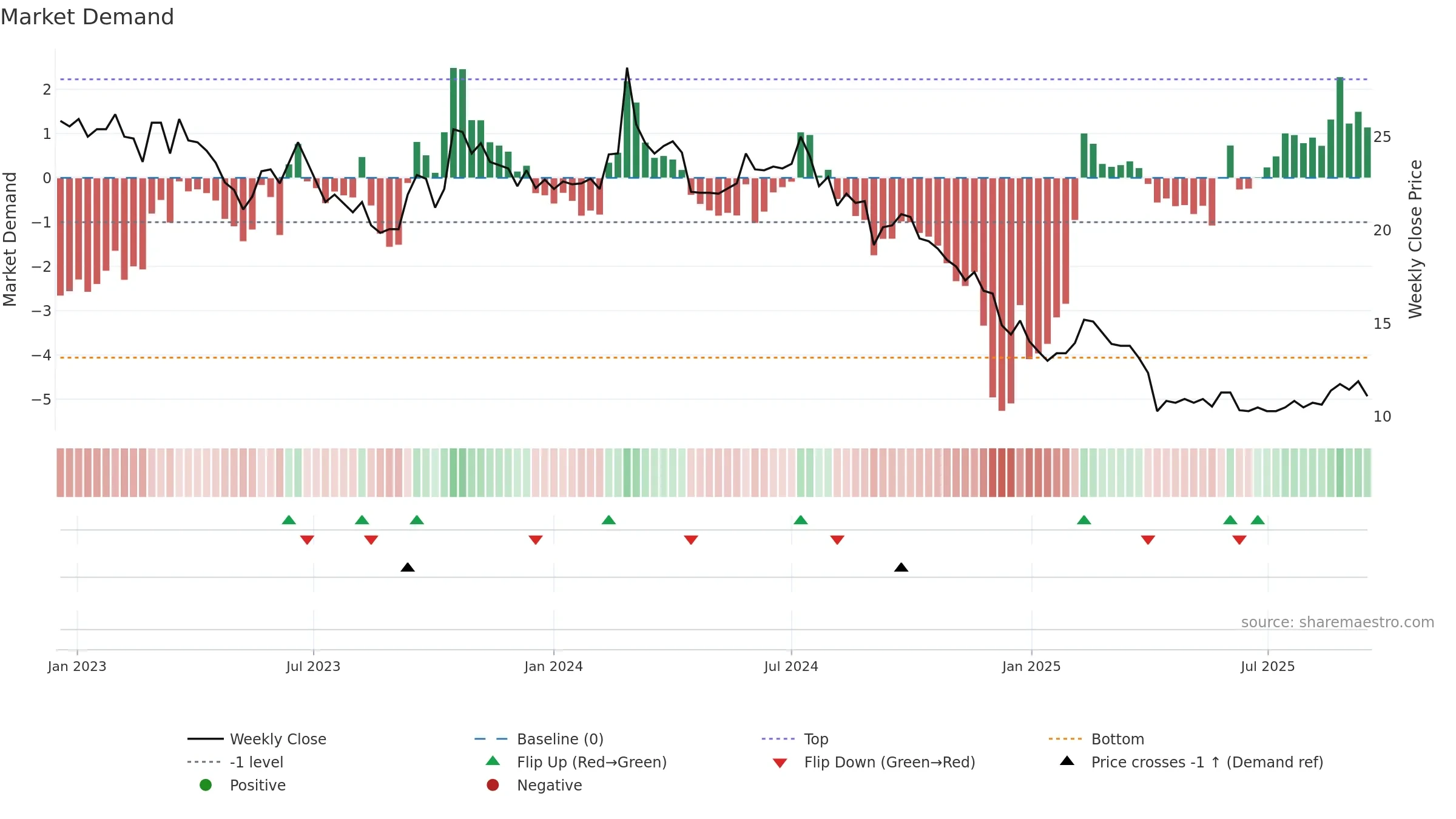Click the red flip-down marker near Apr 2024

point(691,540)
